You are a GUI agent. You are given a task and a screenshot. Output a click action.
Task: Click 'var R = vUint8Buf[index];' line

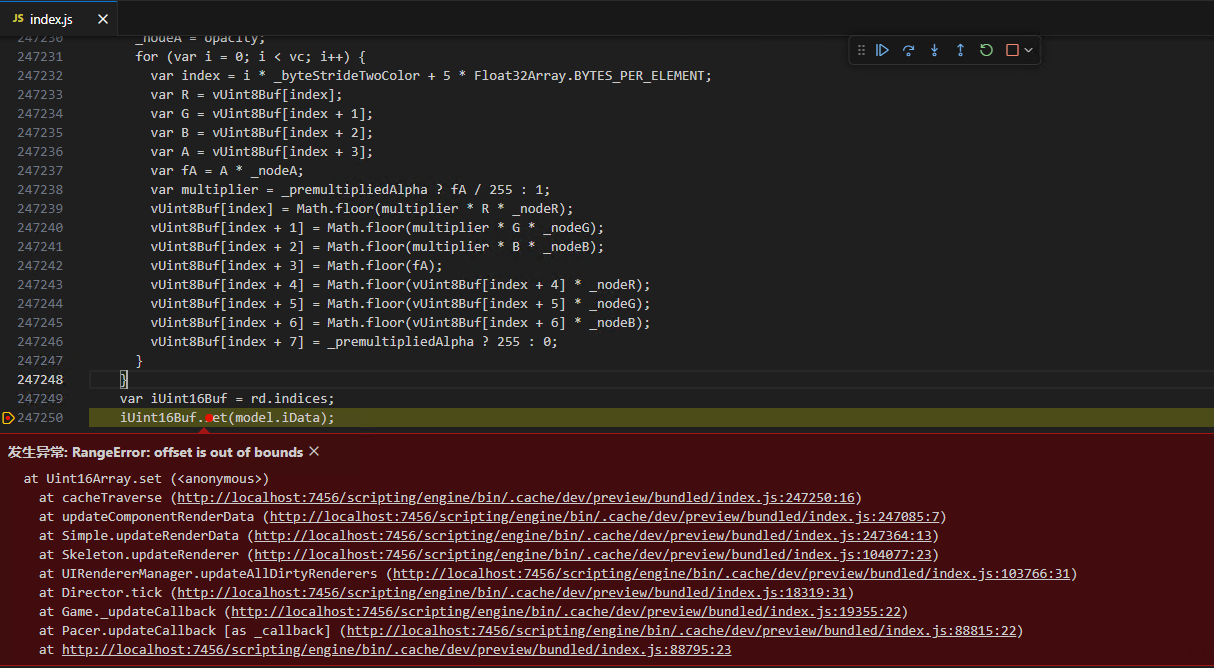coord(247,95)
